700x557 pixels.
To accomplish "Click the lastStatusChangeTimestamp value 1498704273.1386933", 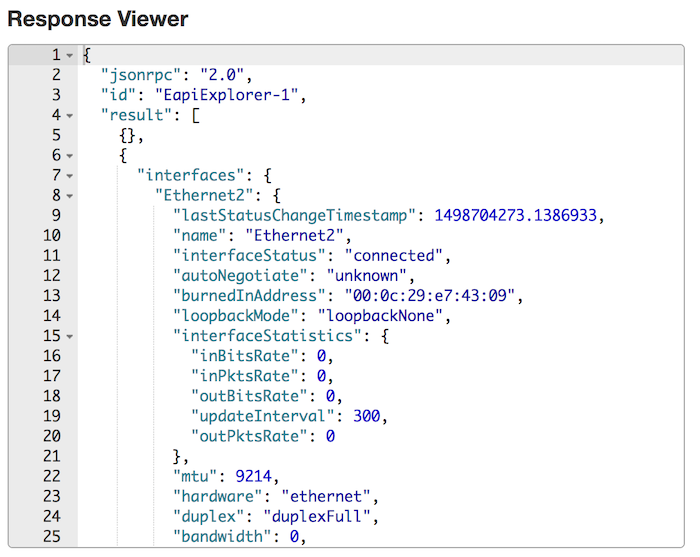I will pyautogui.click(x=520, y=216).
